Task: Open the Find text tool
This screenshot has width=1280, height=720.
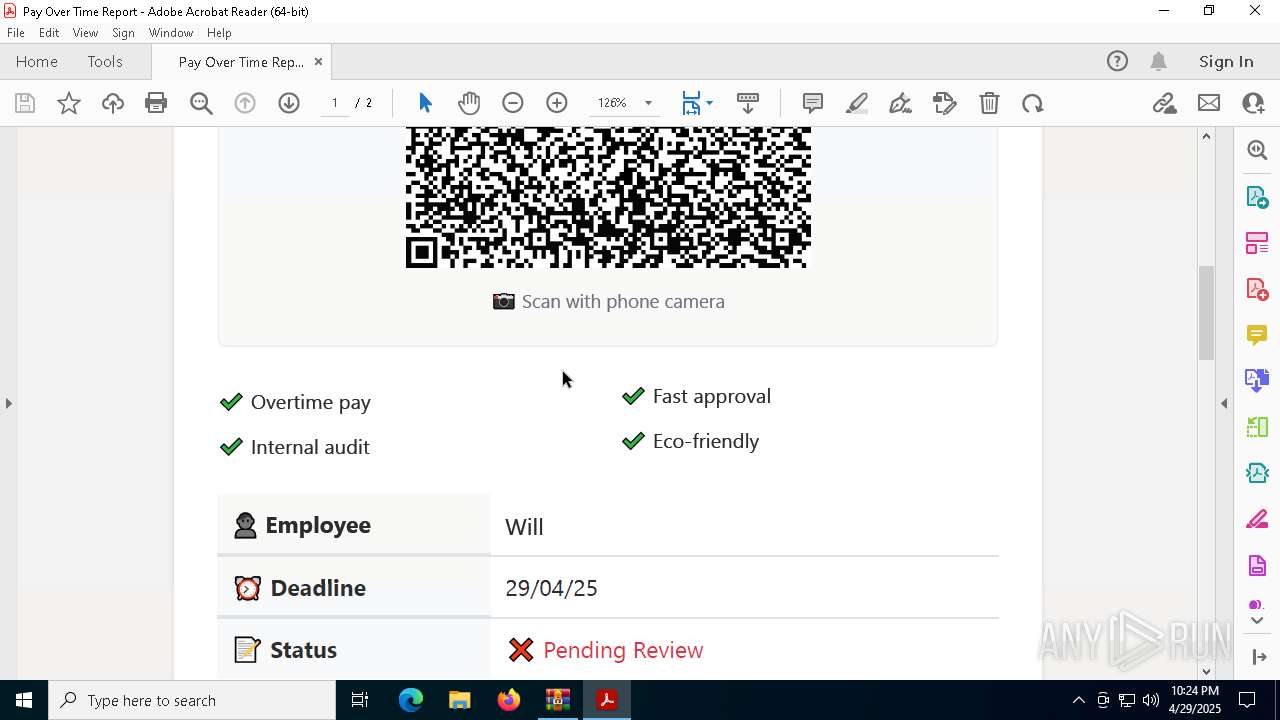Action: tap(201, 103)
